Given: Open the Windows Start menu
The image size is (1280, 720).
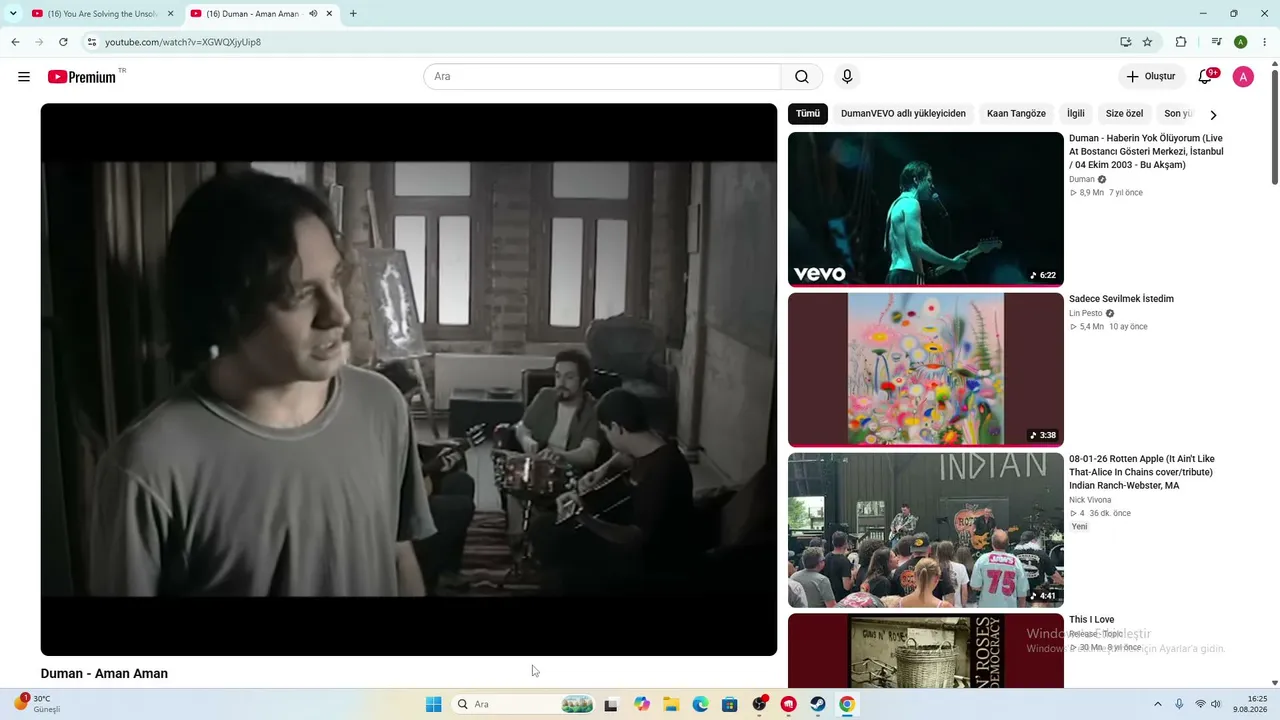Looking at the screenshot, I should pyautogui.click(x=433, y=704).
